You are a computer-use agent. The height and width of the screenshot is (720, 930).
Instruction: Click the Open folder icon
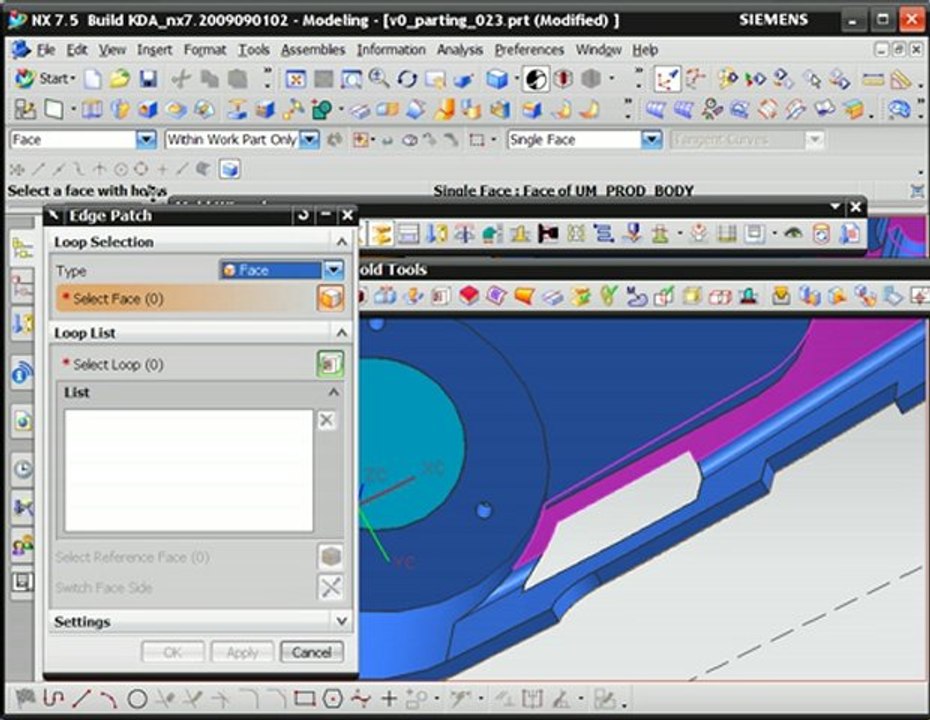120,78
